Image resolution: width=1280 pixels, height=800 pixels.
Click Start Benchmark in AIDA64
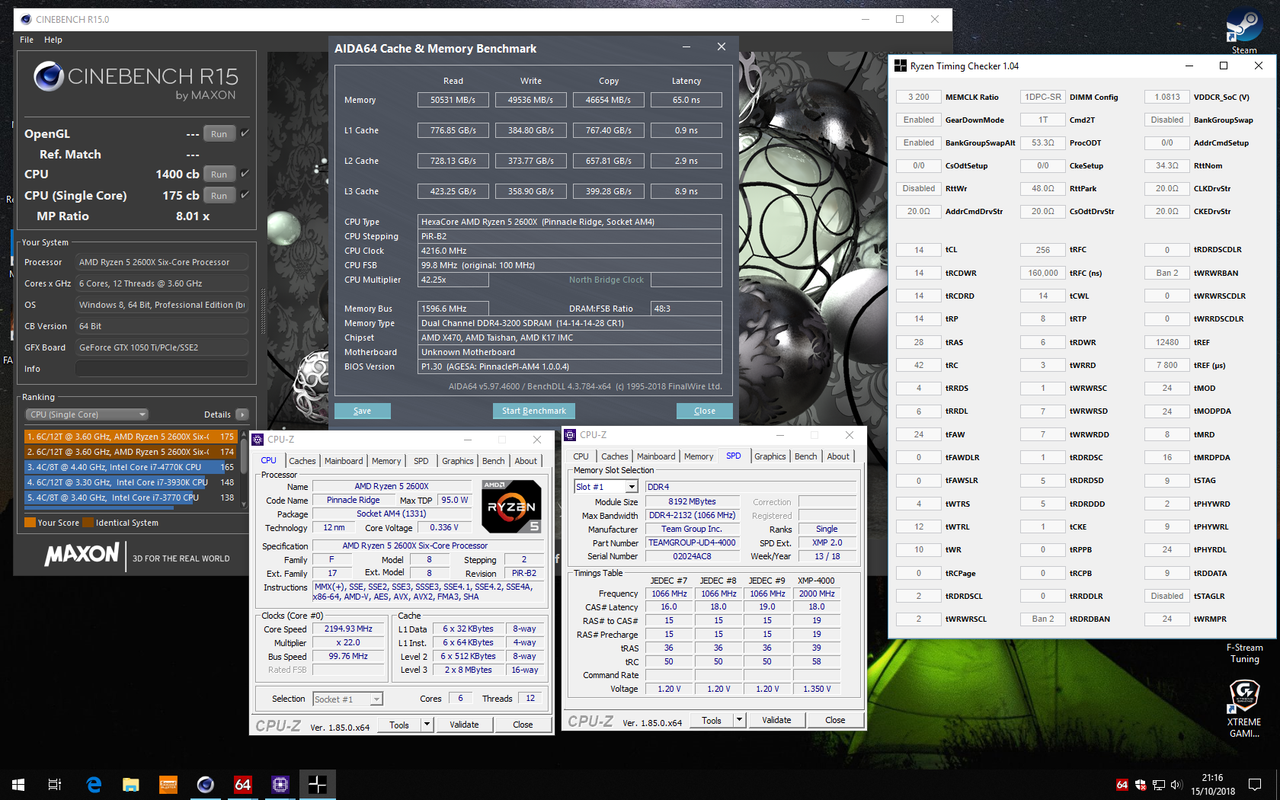[x=534, y=411]
